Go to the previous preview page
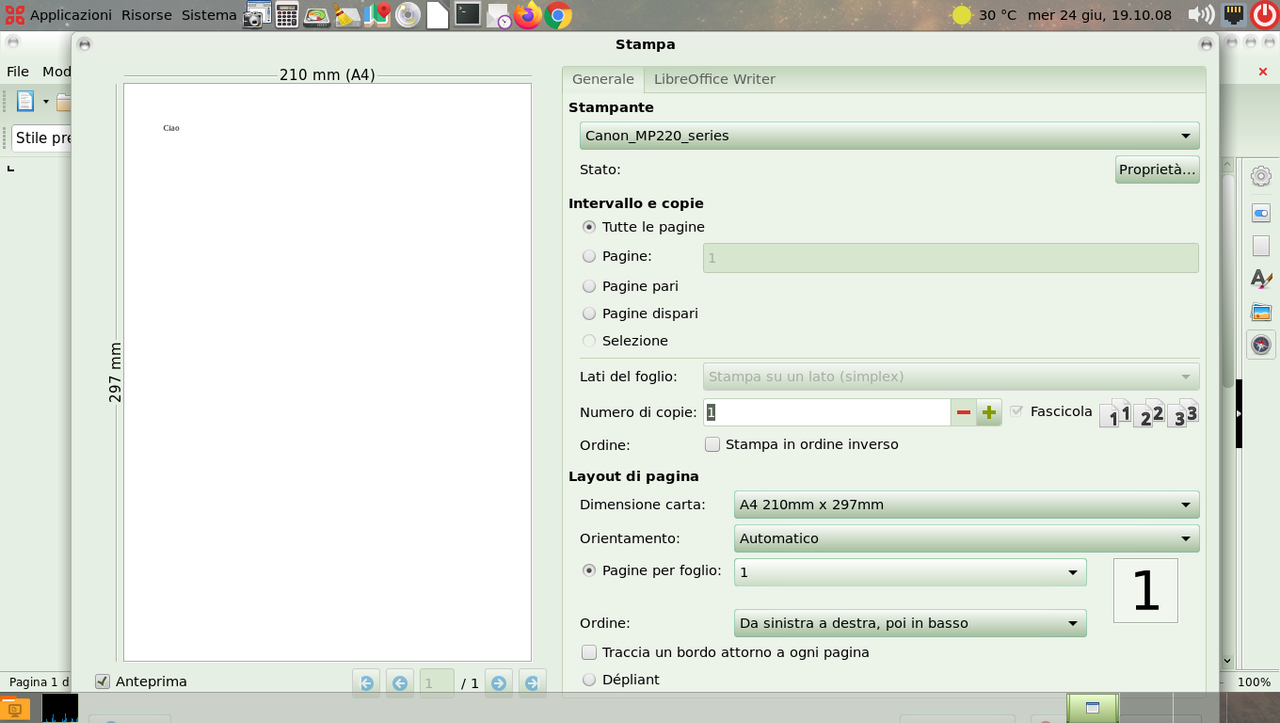This screenshot has height=723, width=1280. (x=400, y=683)
